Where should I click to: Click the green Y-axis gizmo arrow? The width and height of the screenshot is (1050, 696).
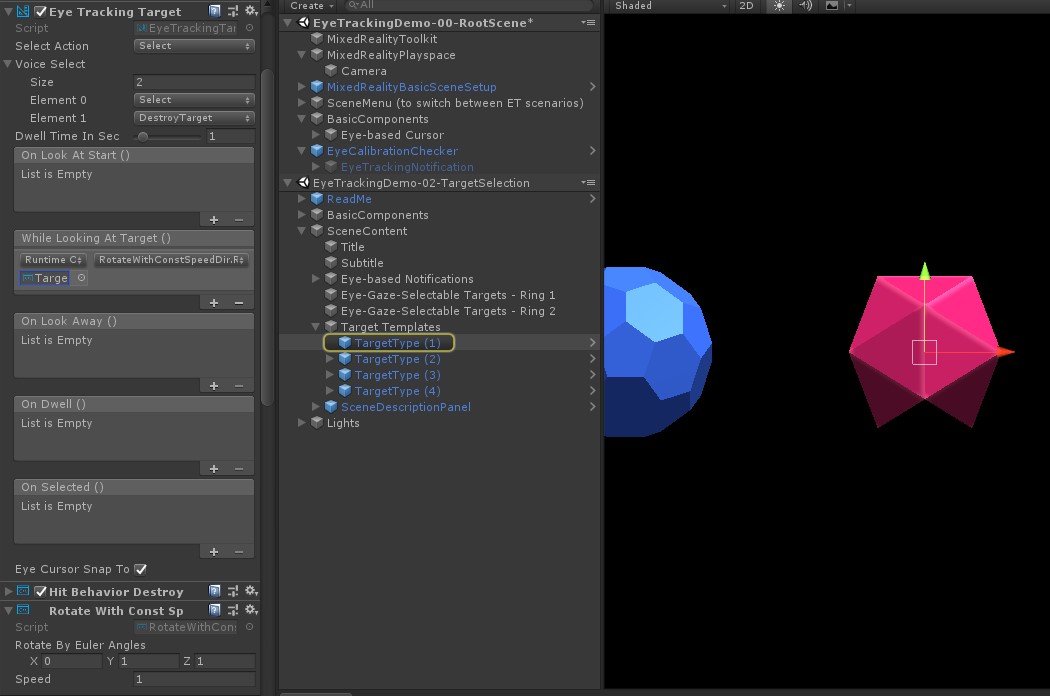[x=925, y=271]
